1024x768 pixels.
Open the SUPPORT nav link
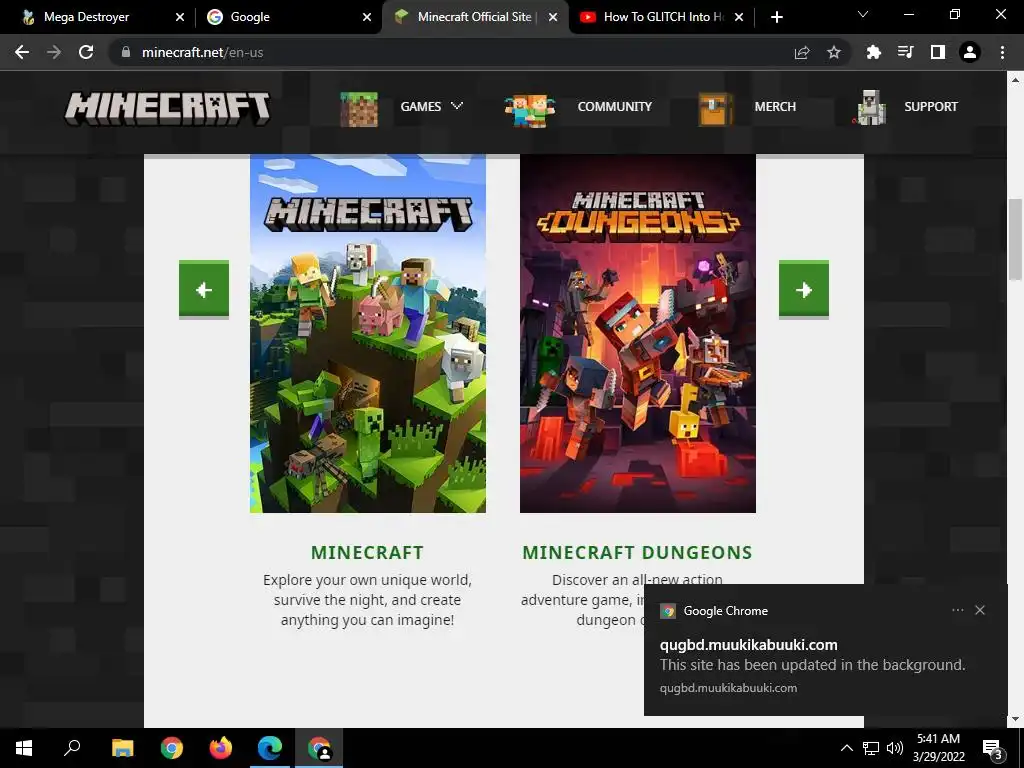[x=931, y=106]
